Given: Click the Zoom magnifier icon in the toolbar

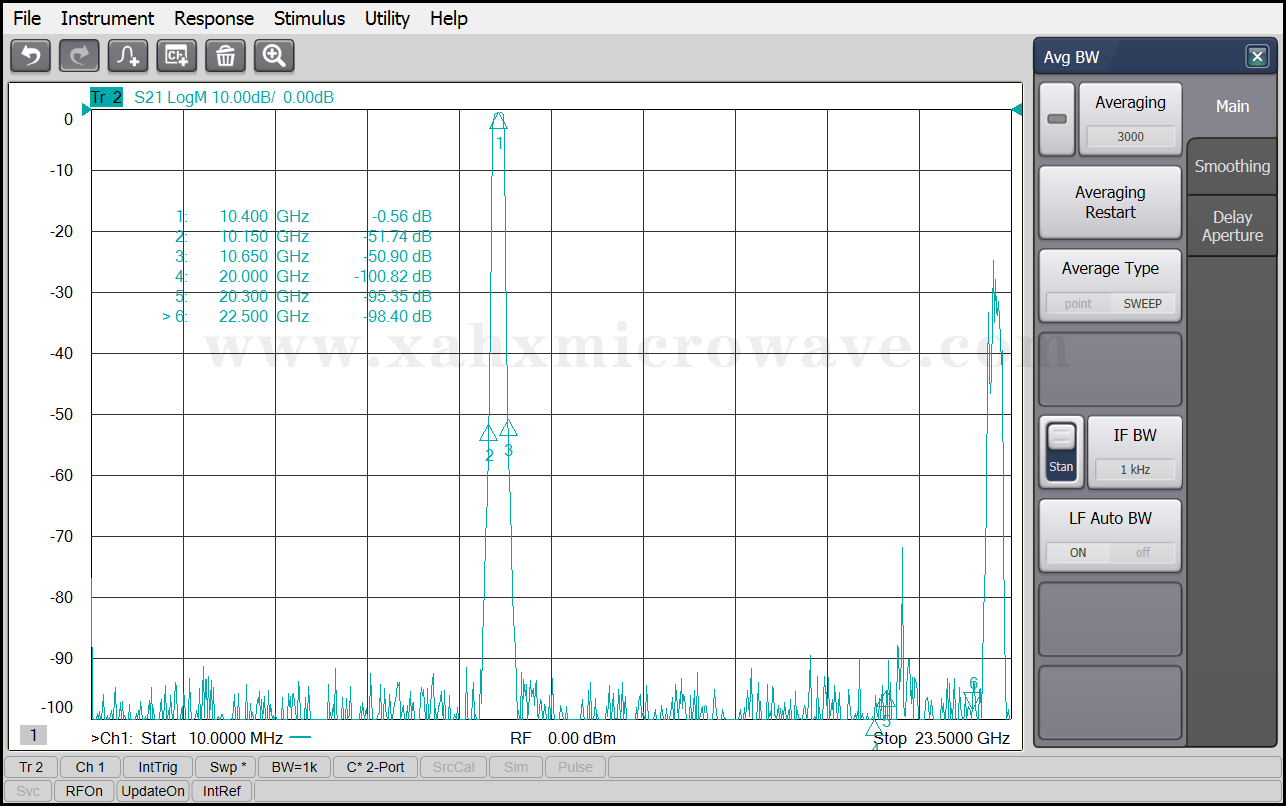Looking at the screenshot, I should tap(274, 56).
